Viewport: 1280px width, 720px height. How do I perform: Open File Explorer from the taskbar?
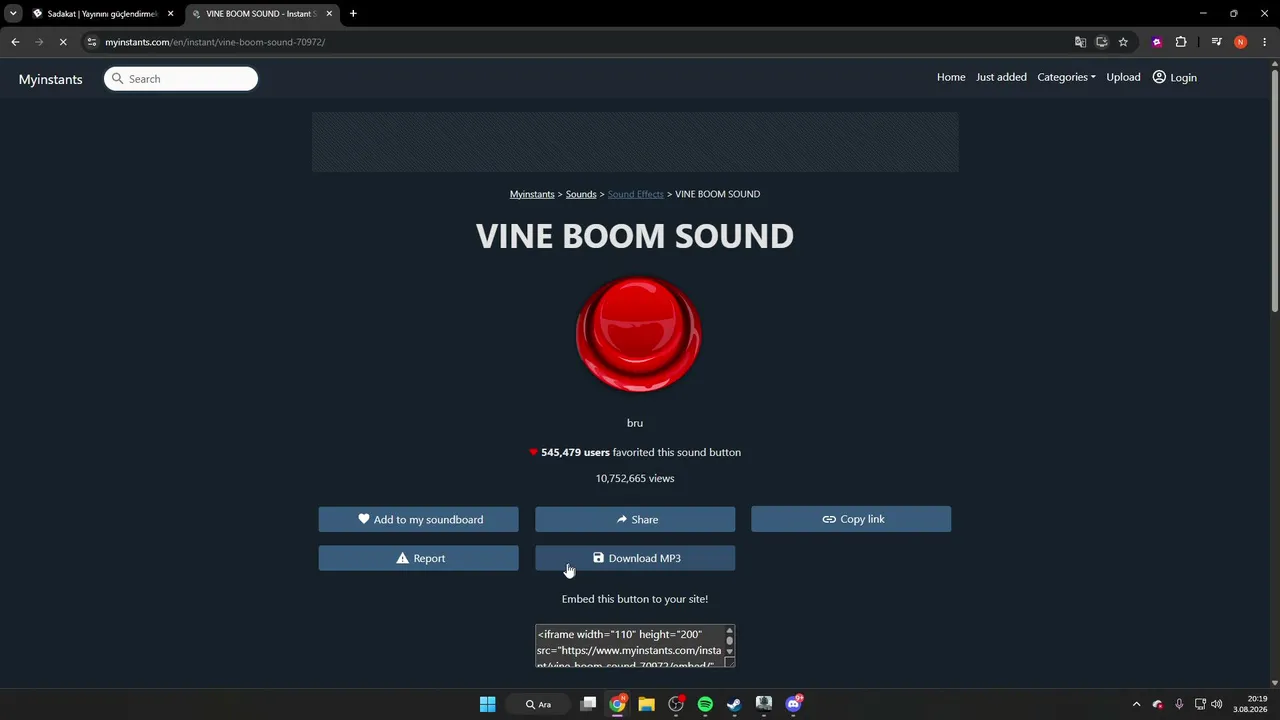pos(647,704)
